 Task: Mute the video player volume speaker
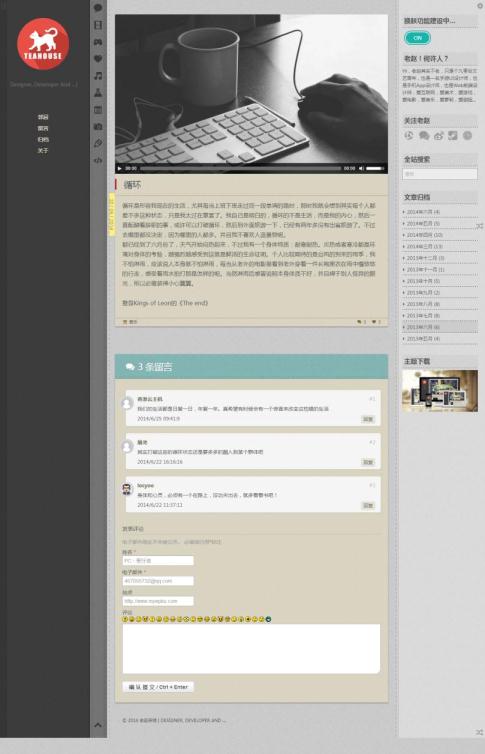tap(361, 168)
